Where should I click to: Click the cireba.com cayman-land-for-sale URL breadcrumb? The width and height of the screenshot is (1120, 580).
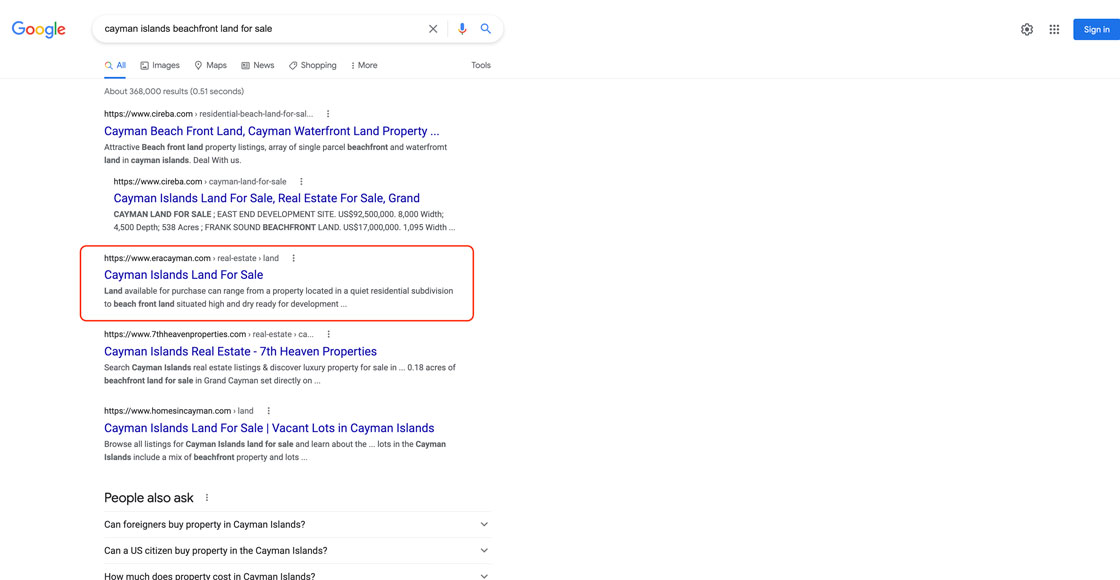(x=200, y=181)
